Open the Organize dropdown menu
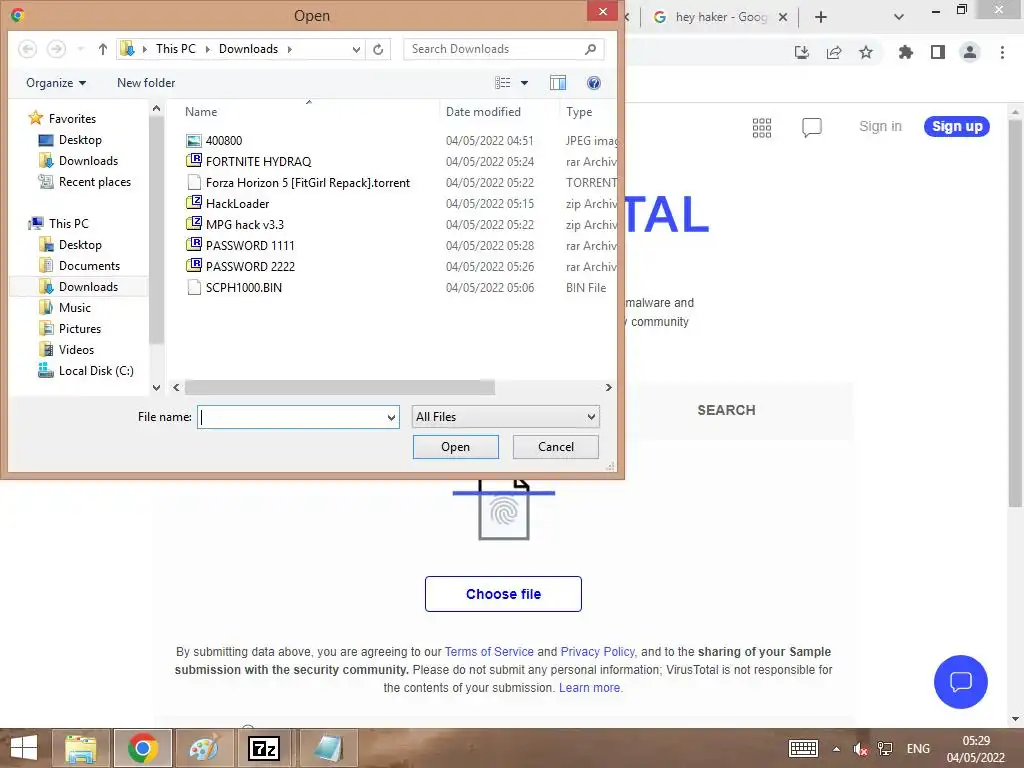 (56, 83)
